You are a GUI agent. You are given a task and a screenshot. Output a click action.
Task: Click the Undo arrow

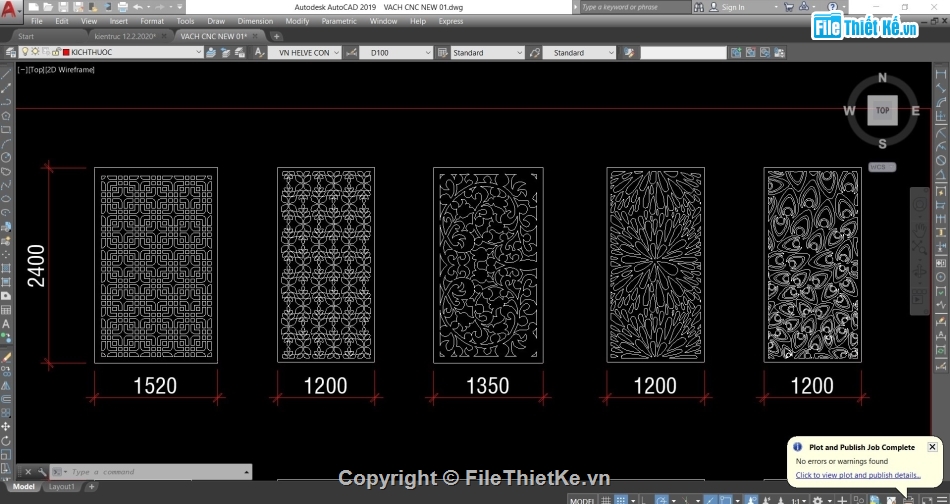[x=138, y=7]
